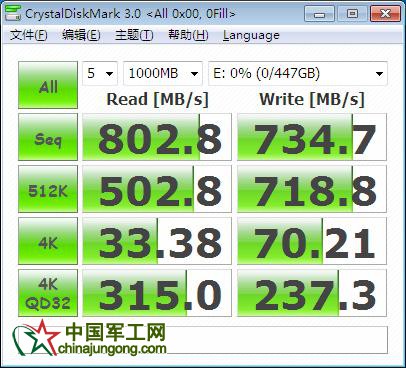This screenshot has height=368, width=406.
Task: Start the 4K QD32 test
Action: [48, 293]
